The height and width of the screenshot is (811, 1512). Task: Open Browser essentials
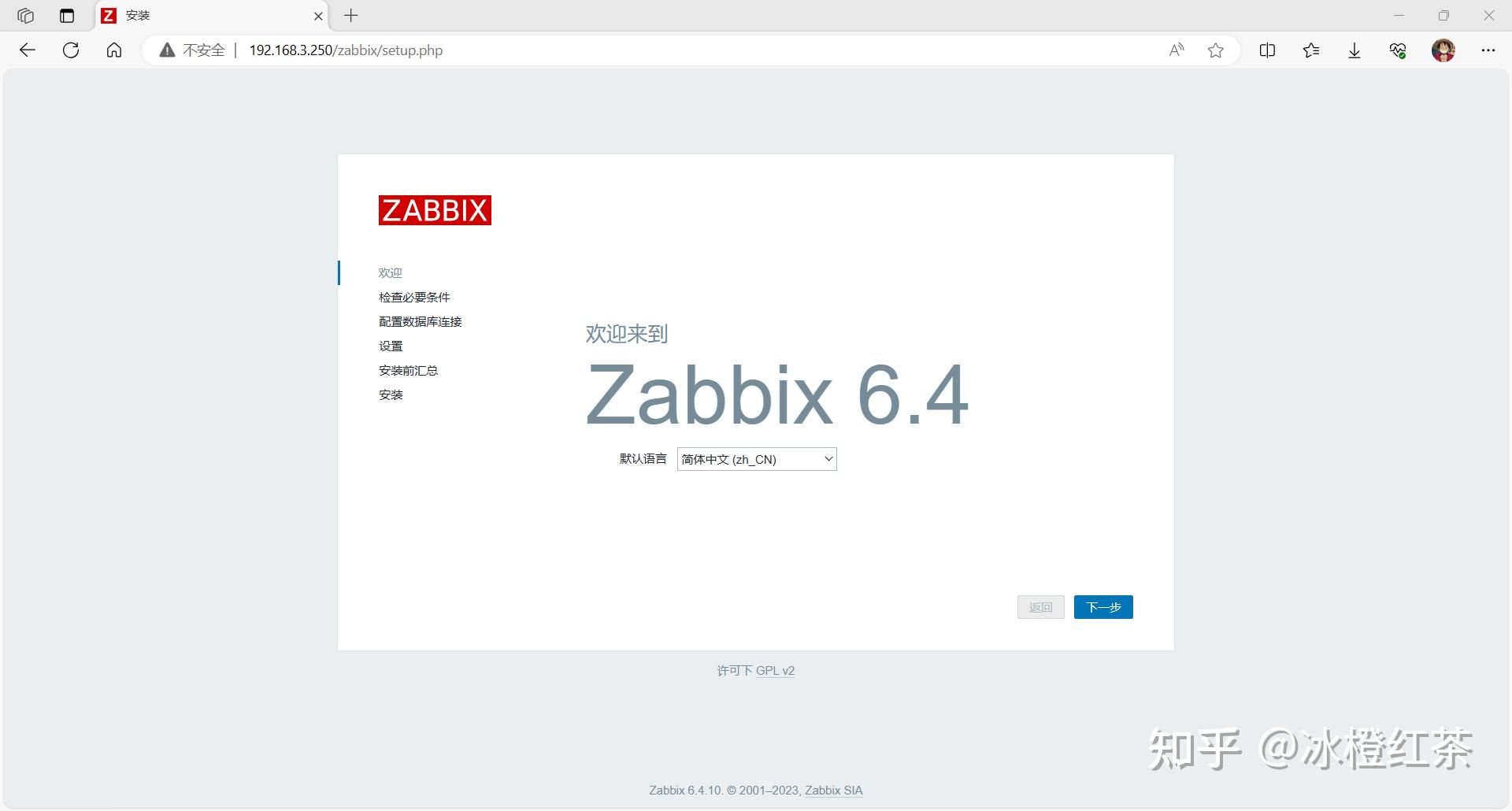point(1398,50)
